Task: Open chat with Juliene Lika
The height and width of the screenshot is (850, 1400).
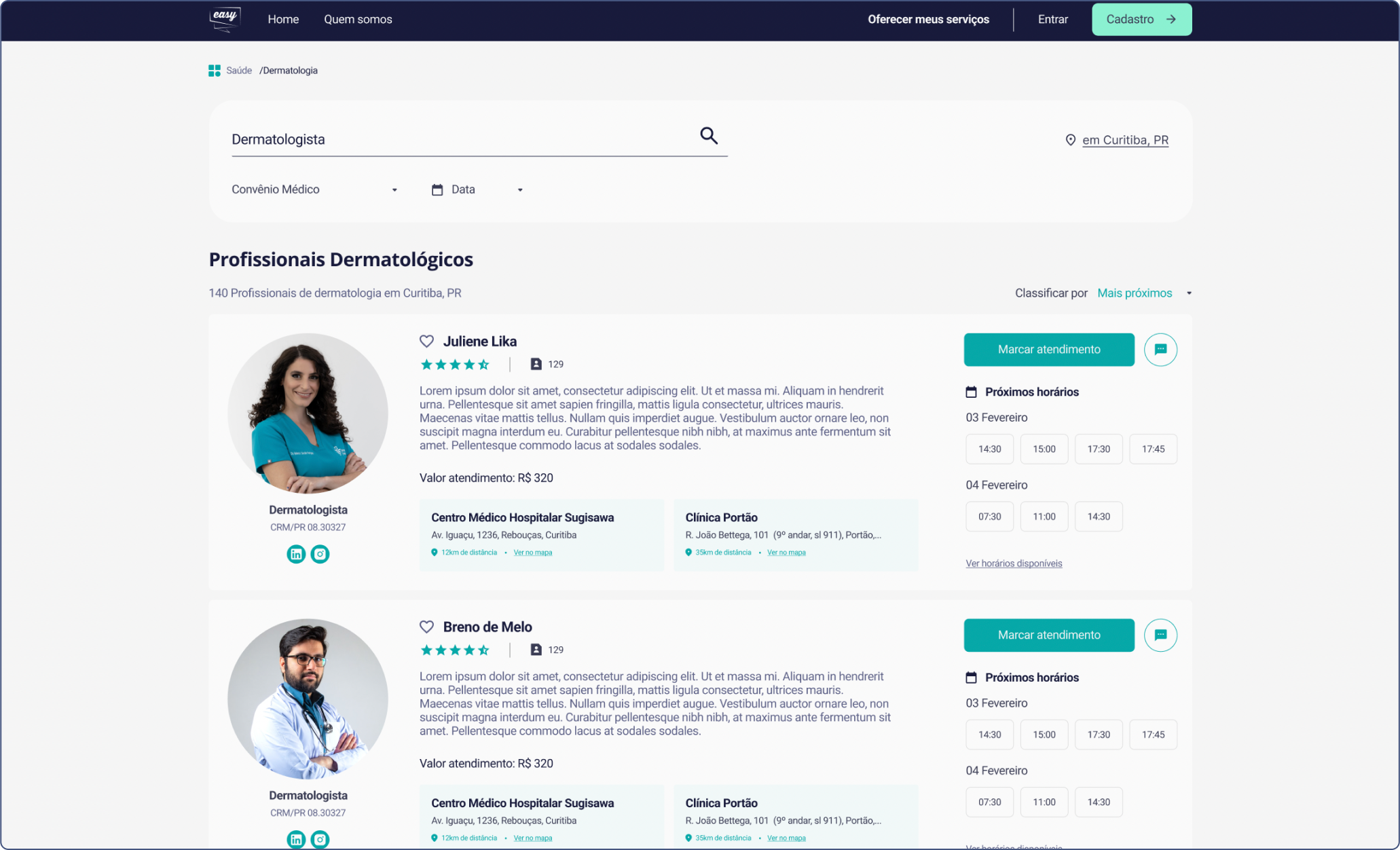Action: point(1160,350)
